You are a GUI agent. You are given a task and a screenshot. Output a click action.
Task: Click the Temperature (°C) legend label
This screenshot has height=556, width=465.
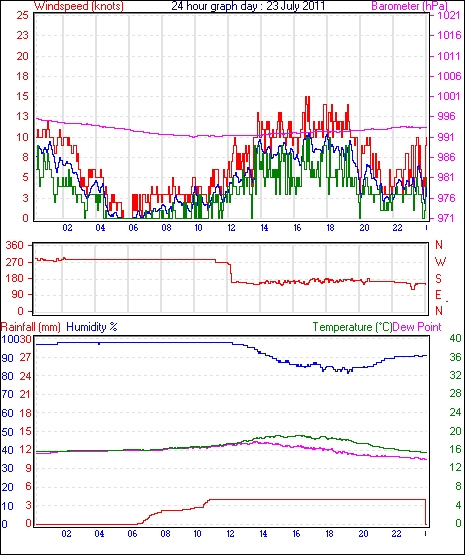352,327
